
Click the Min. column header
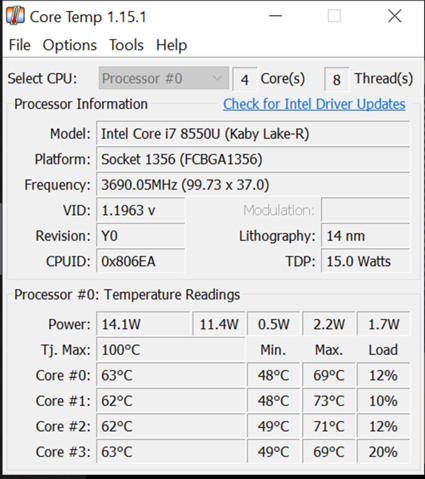273,350
